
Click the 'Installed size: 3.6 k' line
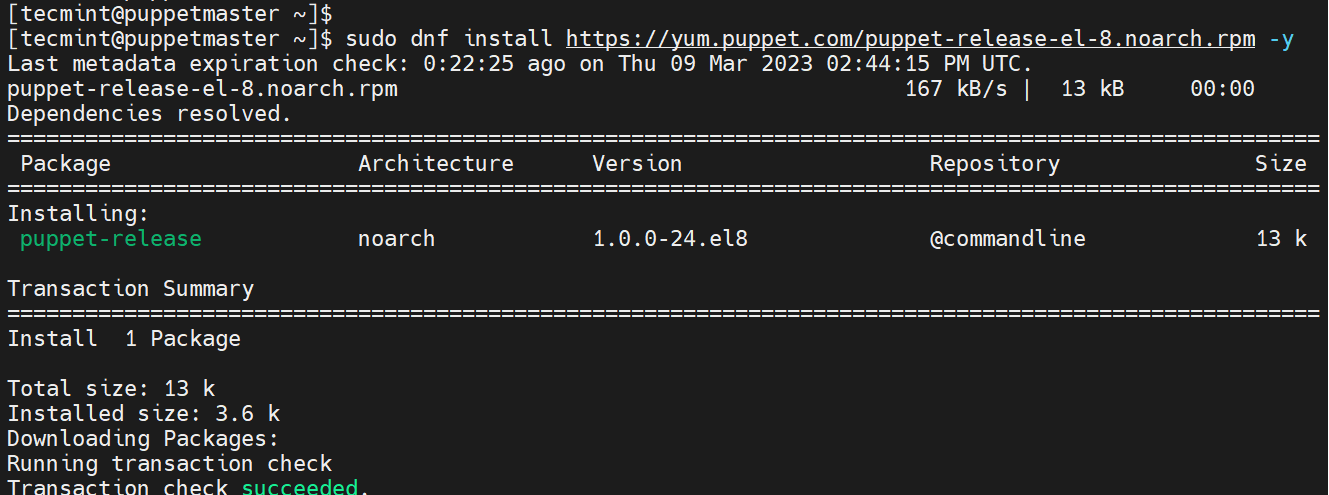[x=144, y=413]
